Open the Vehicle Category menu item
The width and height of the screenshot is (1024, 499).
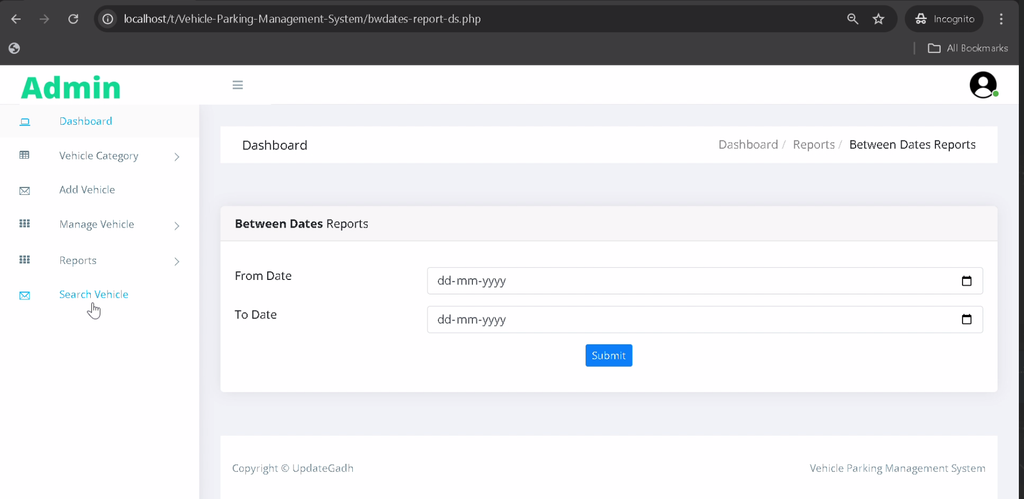click(99, 156)
